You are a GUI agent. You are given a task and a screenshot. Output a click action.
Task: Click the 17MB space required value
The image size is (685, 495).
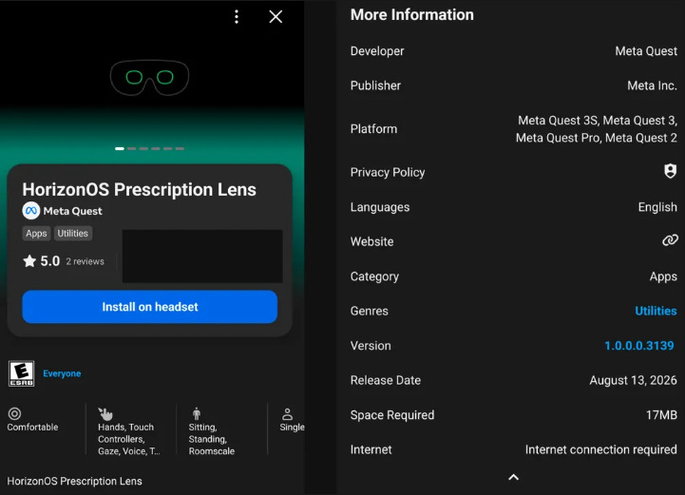click(x=661, y=415)
